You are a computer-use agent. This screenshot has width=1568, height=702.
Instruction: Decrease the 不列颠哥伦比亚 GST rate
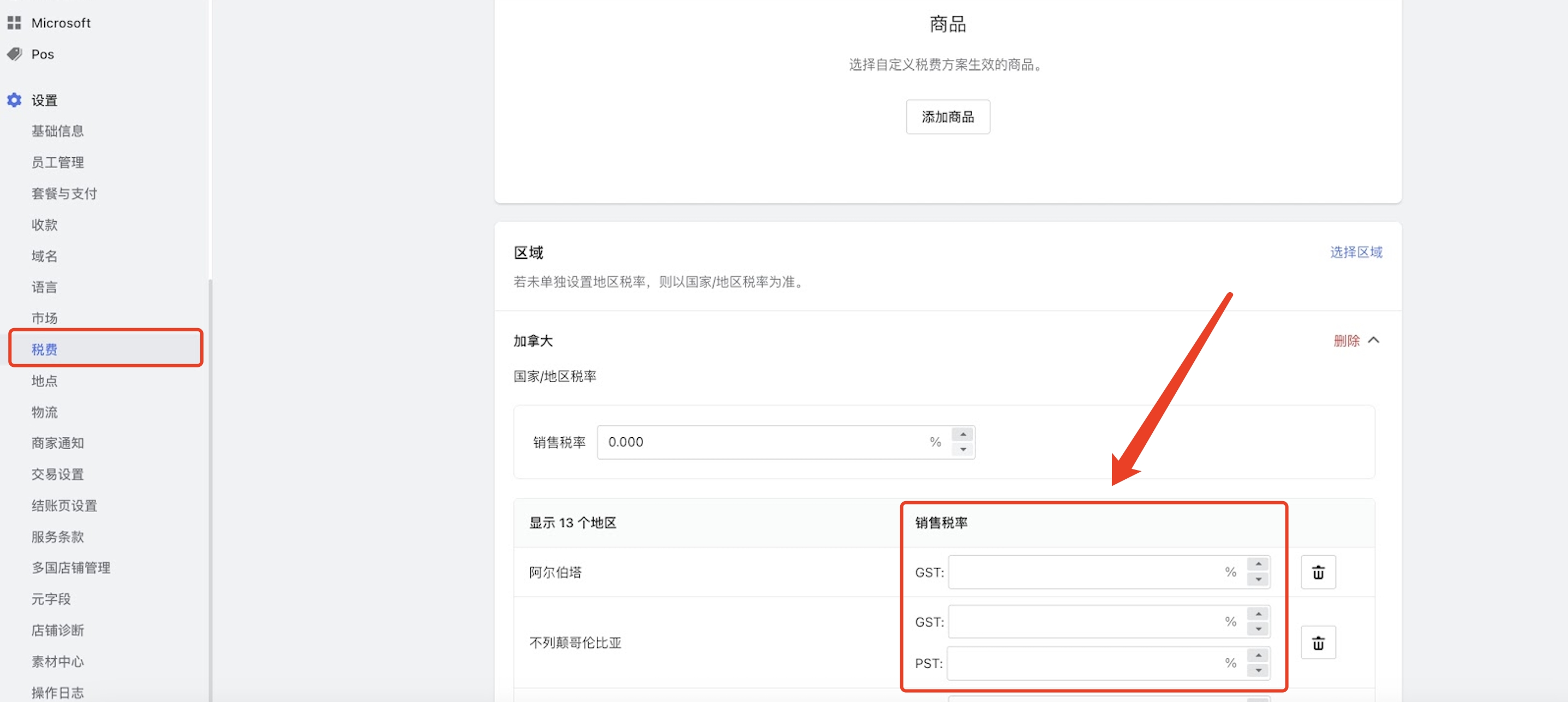coord(1258,629)
